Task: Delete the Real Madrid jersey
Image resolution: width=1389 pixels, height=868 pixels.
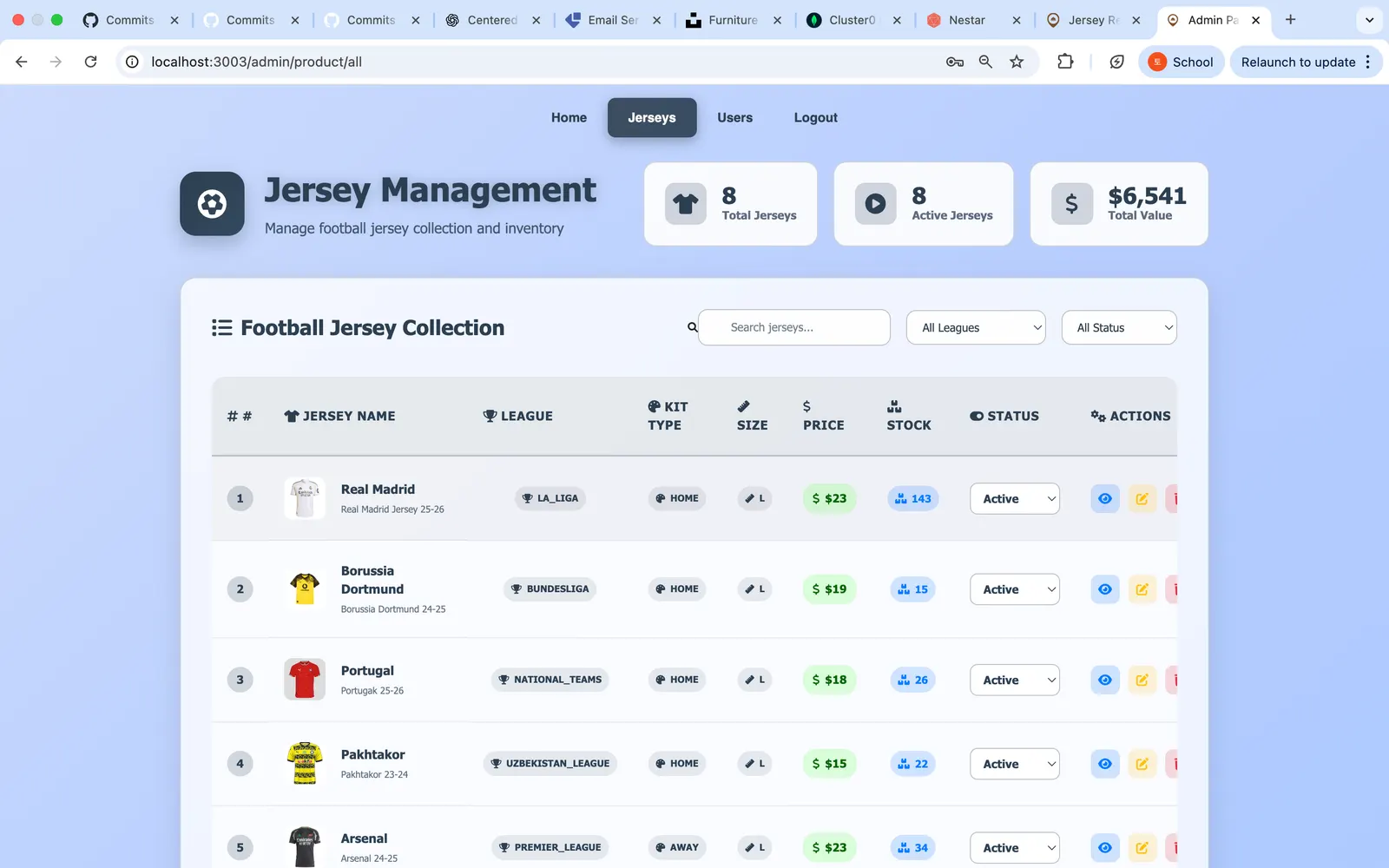Action: [x=1172, y=498]
